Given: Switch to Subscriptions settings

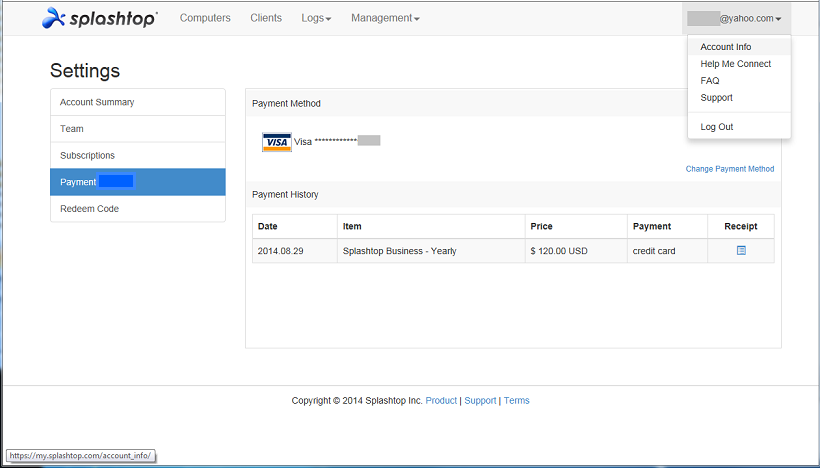Looking at the screenshot, I should (x=138, y=155).
